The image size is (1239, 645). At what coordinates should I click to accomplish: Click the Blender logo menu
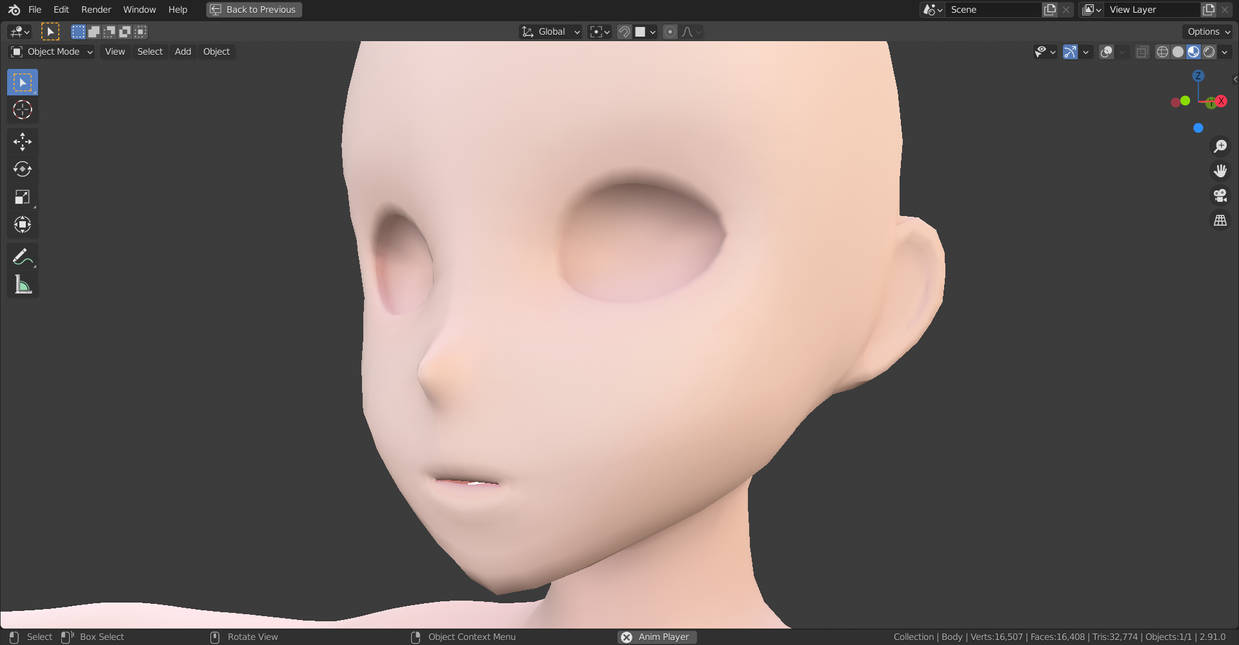14,9
